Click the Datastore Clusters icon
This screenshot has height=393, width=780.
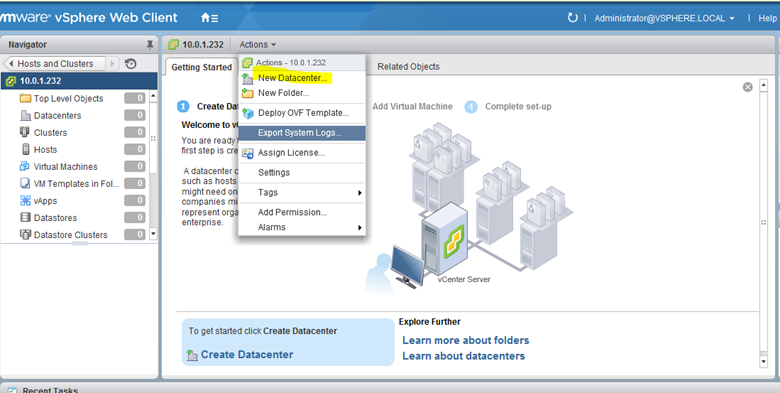pyautogui.click(x=25, y=234)
